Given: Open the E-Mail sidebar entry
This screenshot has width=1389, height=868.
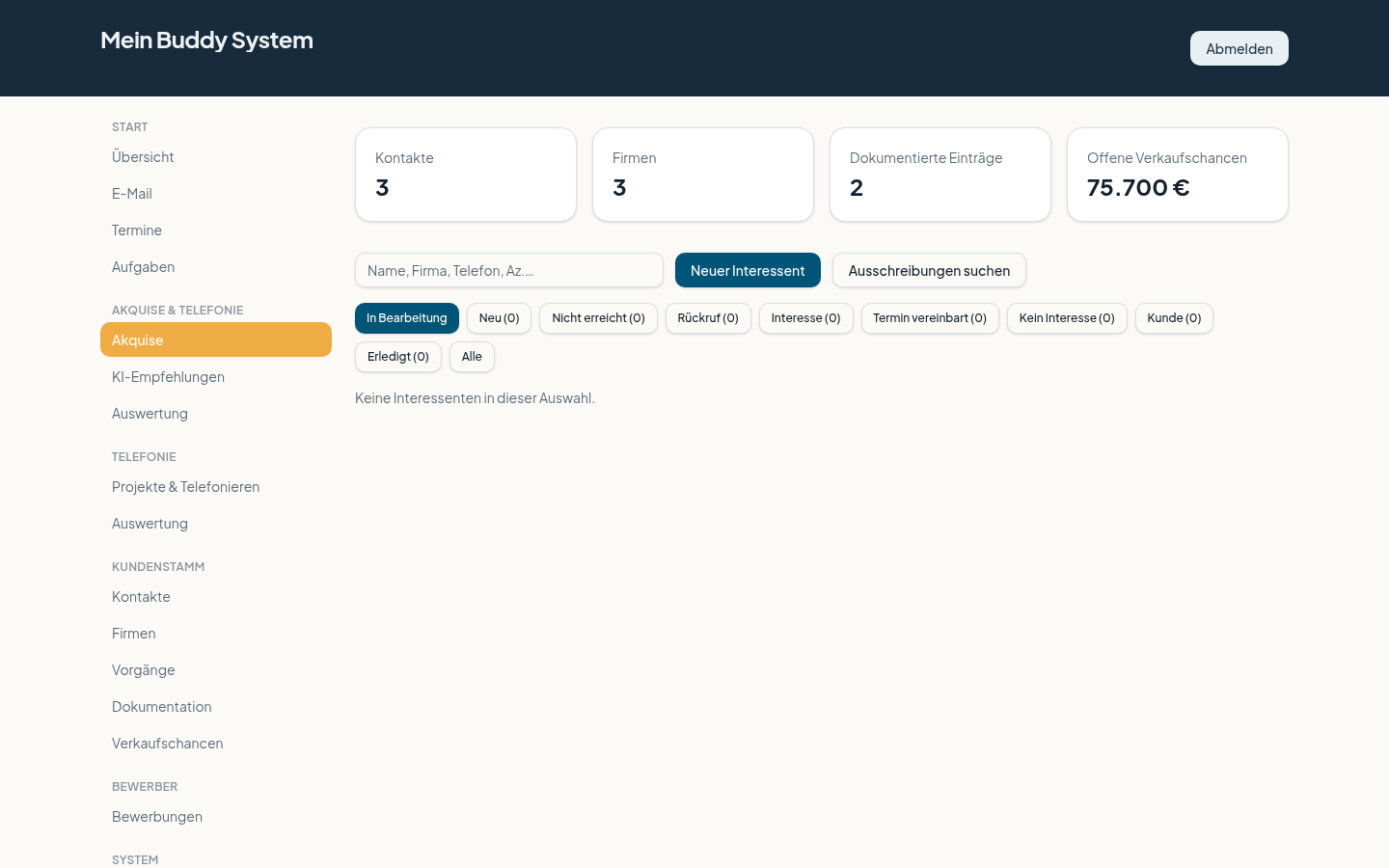Looking at the screenshot, I should [216, 193].
